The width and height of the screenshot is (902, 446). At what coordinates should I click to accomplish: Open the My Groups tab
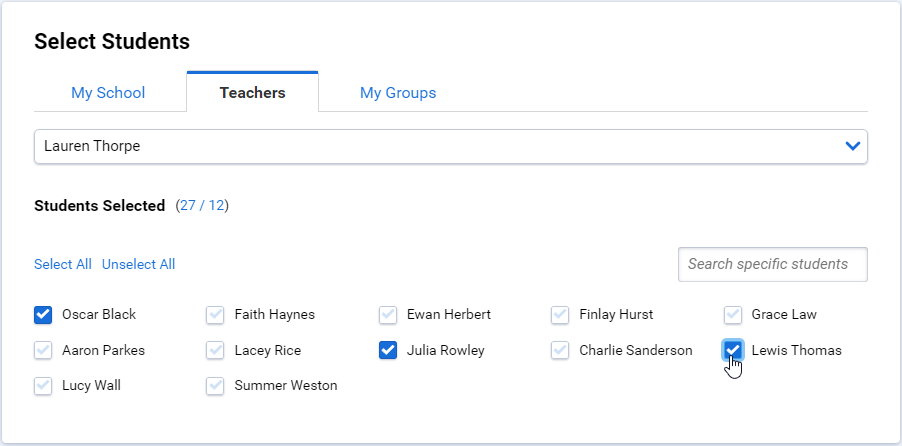398,93
